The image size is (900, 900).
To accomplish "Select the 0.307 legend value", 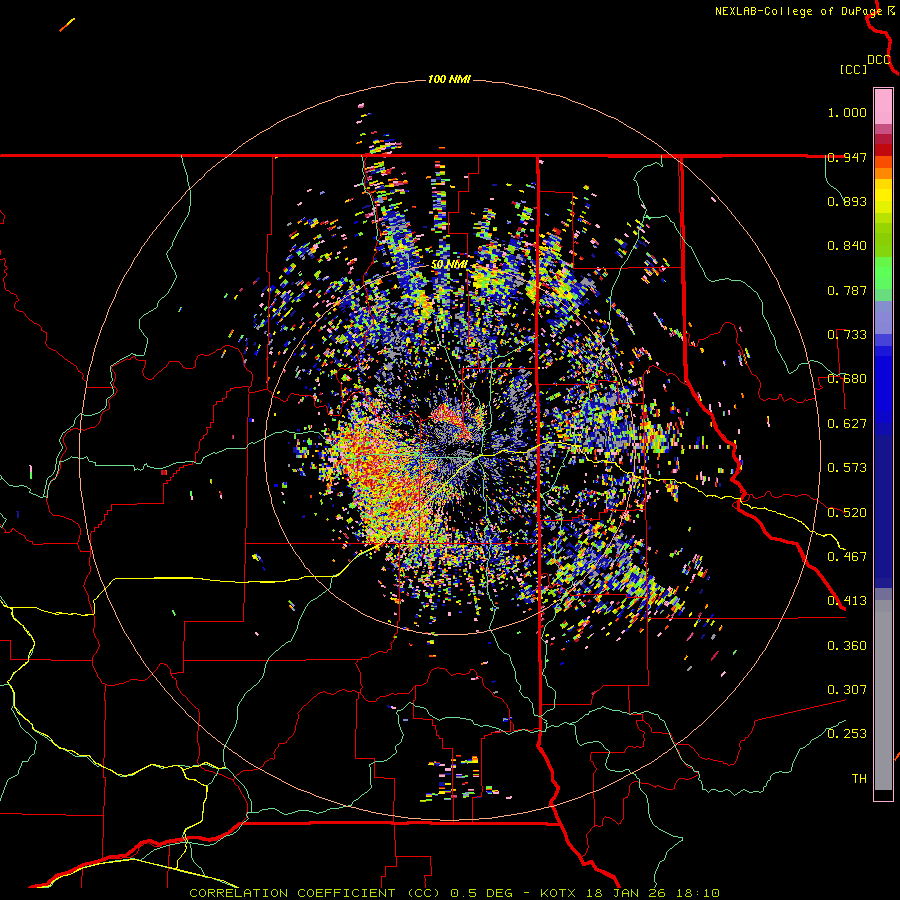I will pos(847,690).
